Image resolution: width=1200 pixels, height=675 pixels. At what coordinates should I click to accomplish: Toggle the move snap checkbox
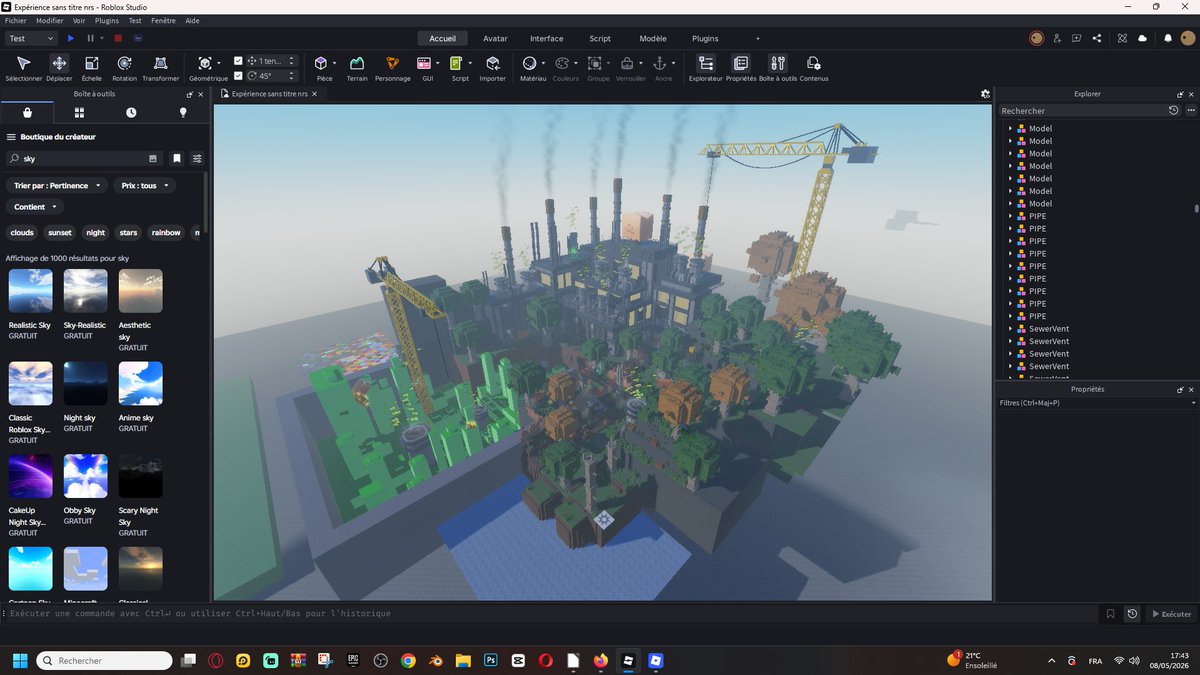238,61
